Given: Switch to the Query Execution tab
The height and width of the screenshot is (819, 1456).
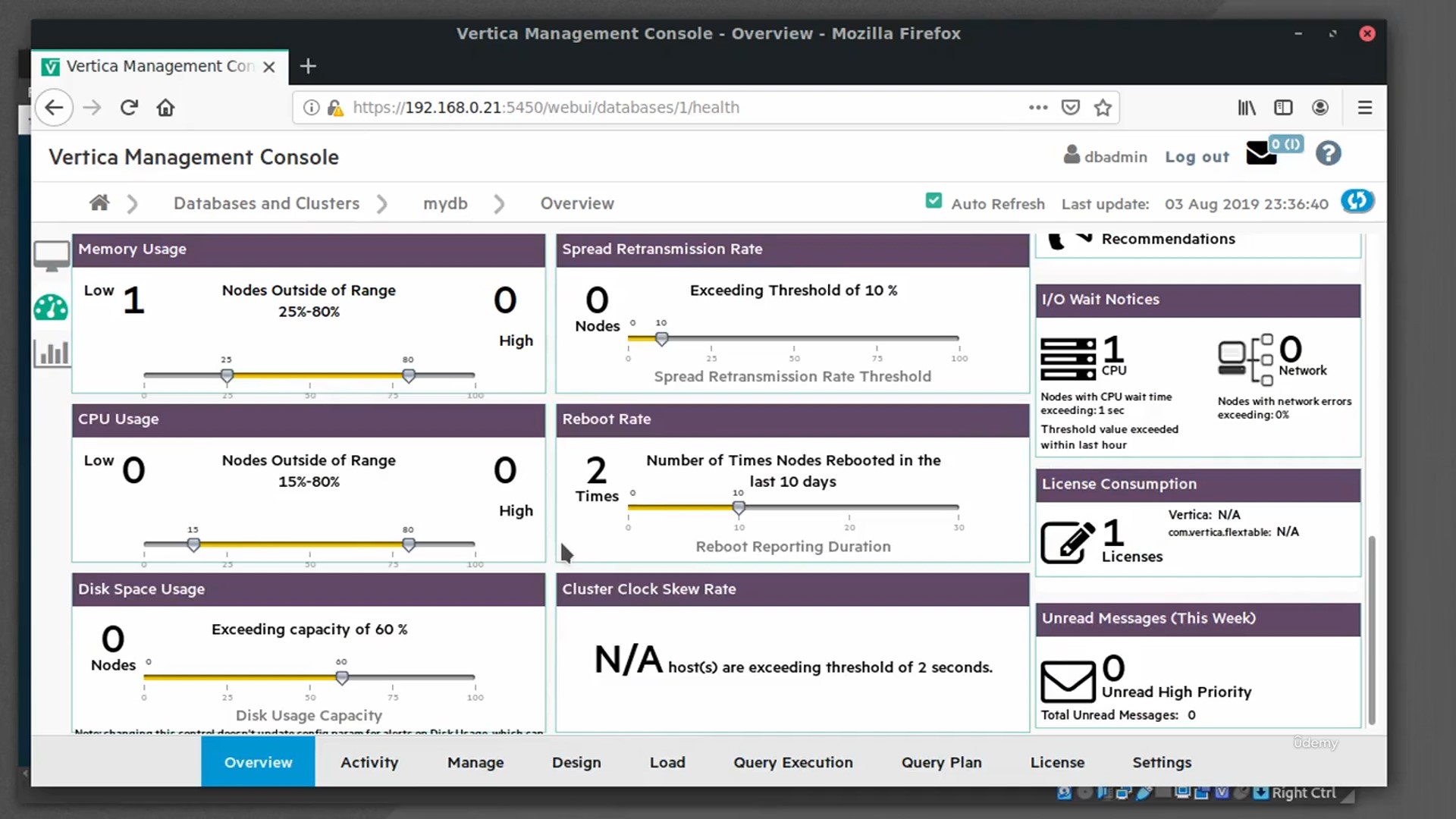Looking at the screenshot, I should (x=793, y=762).
